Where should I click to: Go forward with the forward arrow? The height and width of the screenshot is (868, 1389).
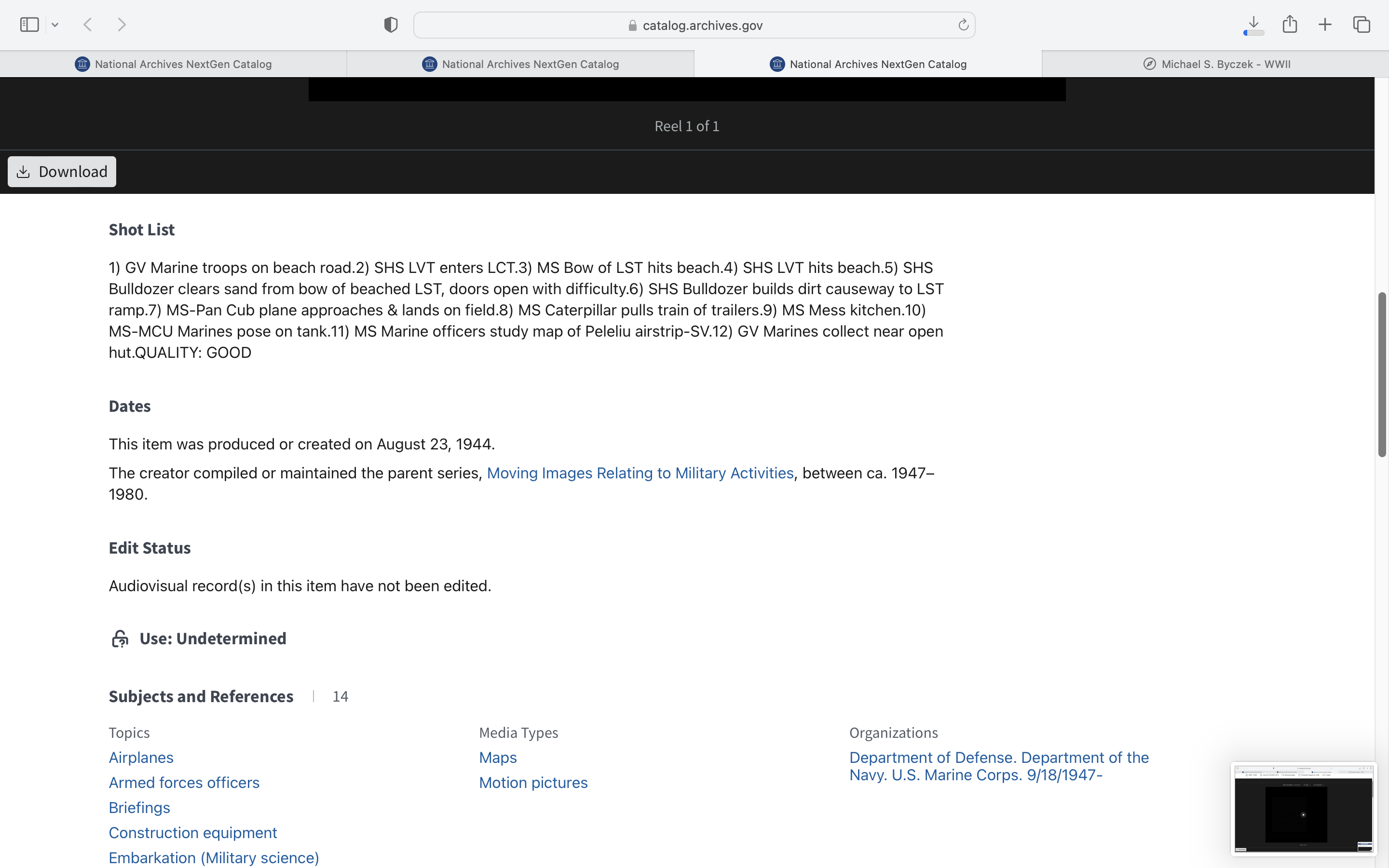(x=122, y=25)
